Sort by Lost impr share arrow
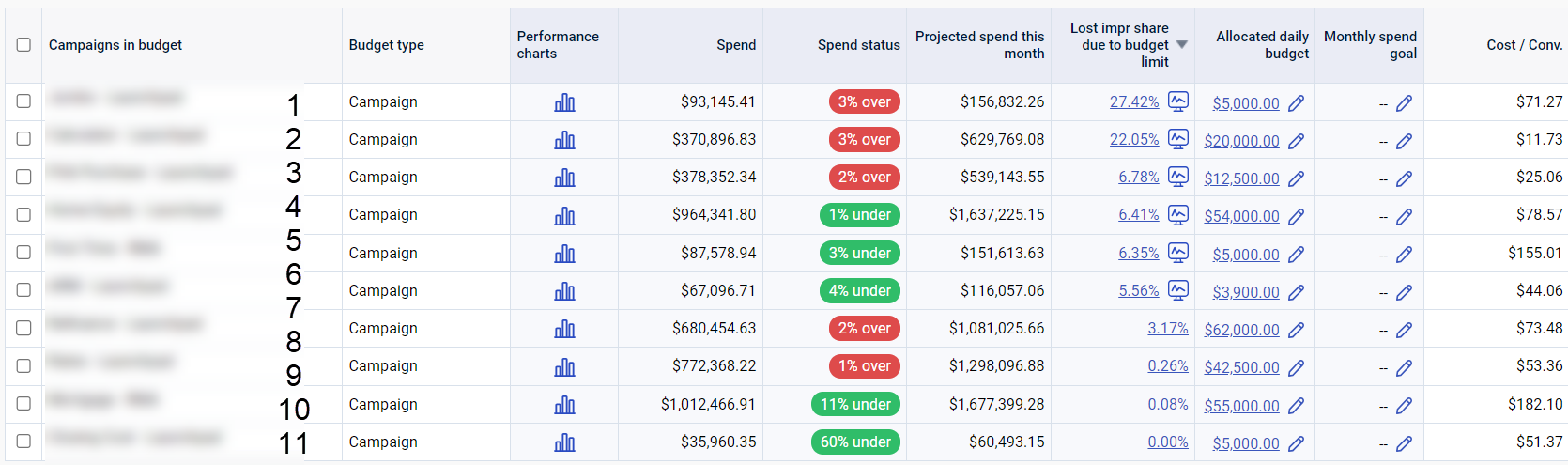 pyautogui.click(x=1182, y=45)
